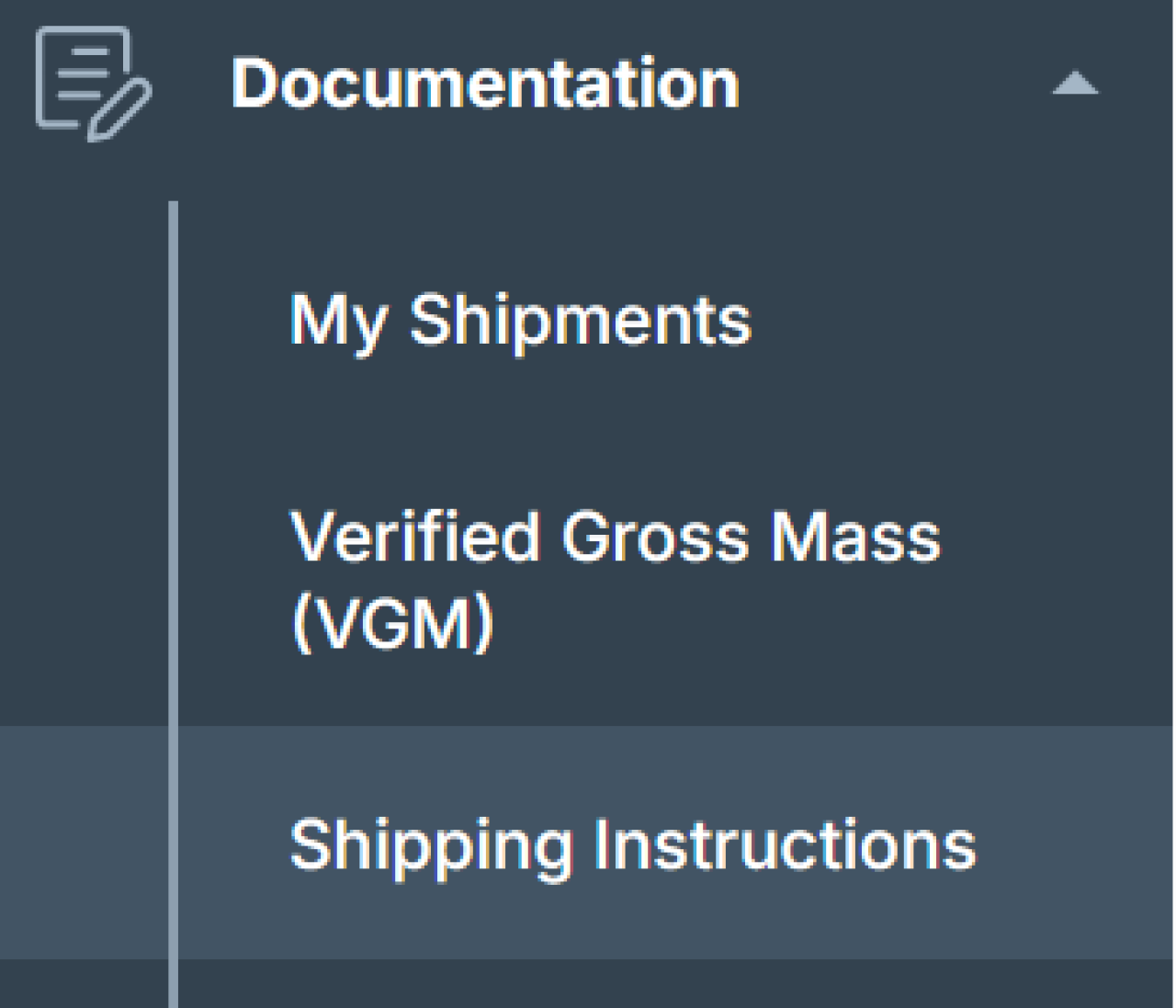
Task: Toggle My Shipments as active item
Action: point(519,321)
